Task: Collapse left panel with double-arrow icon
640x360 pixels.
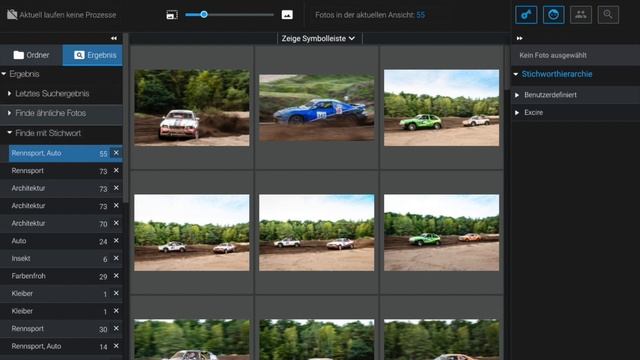Action: click(114, 38)
